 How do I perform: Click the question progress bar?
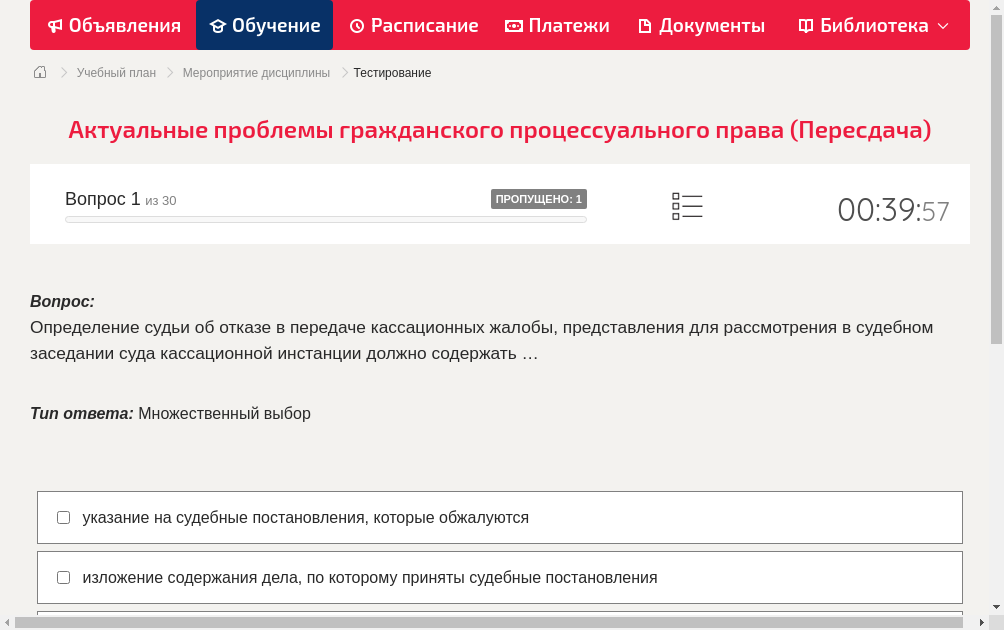(x=325, y=218)
